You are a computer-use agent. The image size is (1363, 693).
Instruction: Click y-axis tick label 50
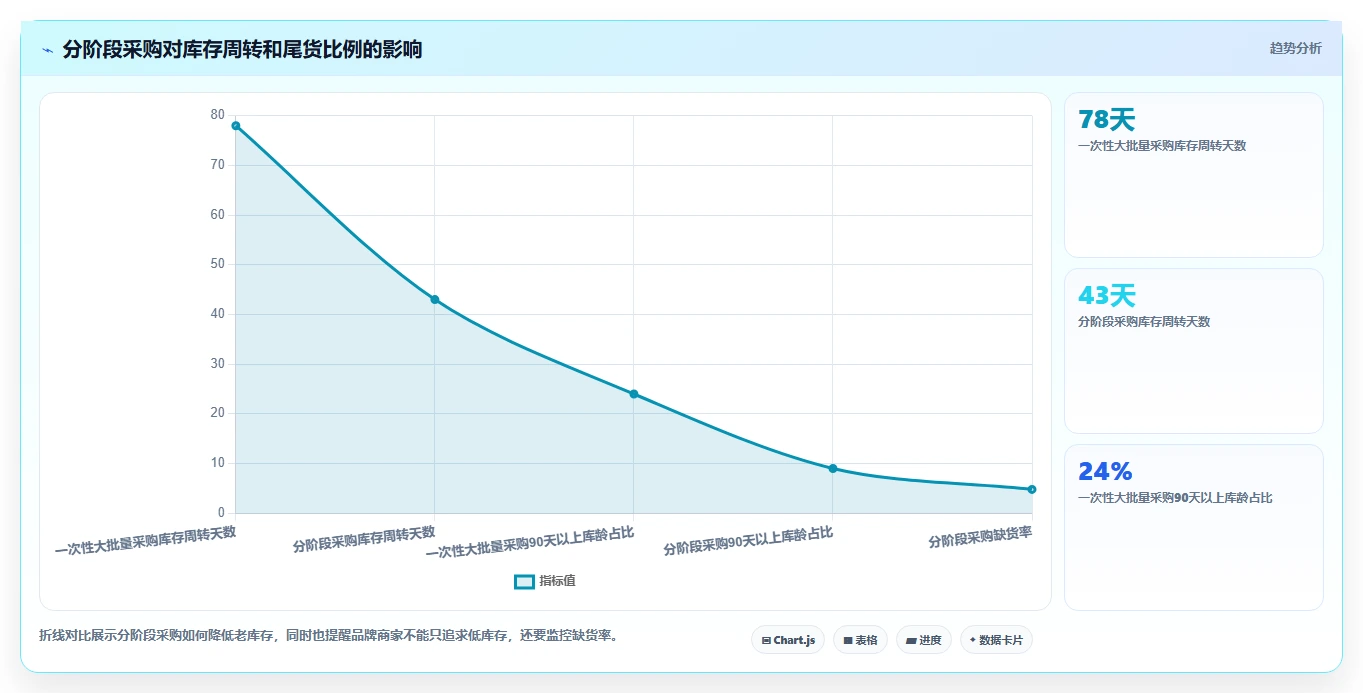click(x=218, y=264)
